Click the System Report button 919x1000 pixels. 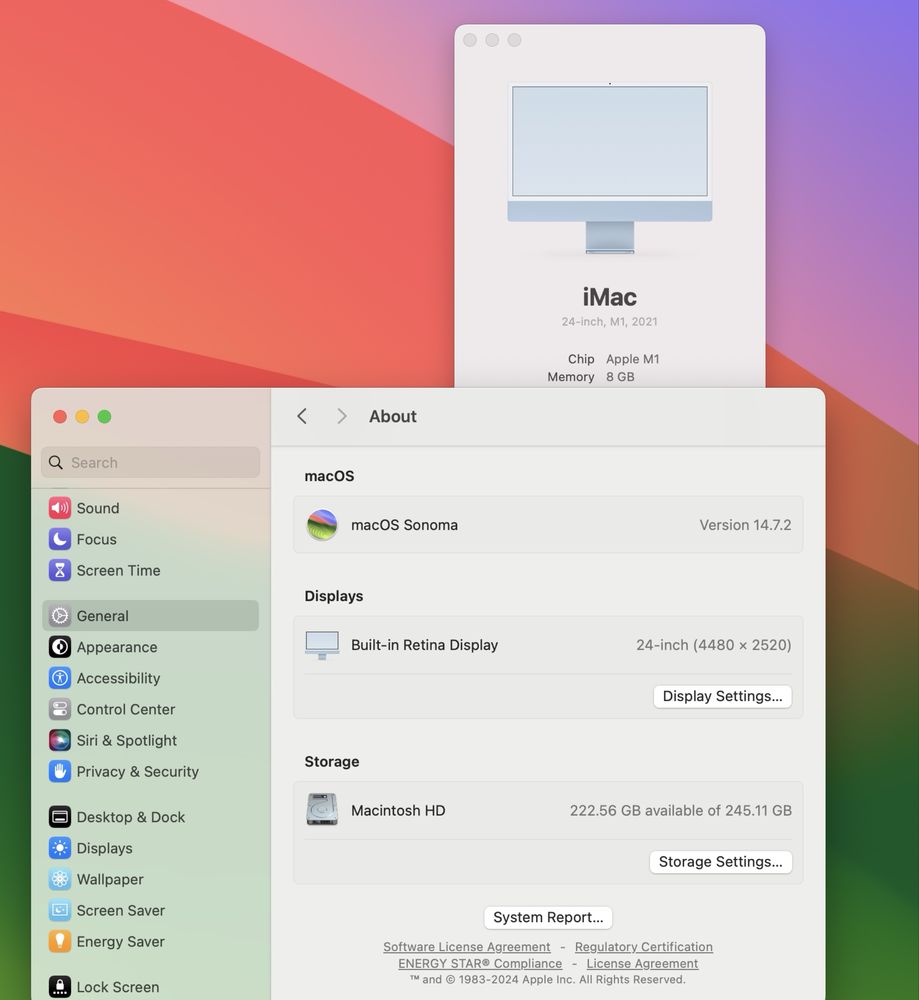(x=548, y=918)
